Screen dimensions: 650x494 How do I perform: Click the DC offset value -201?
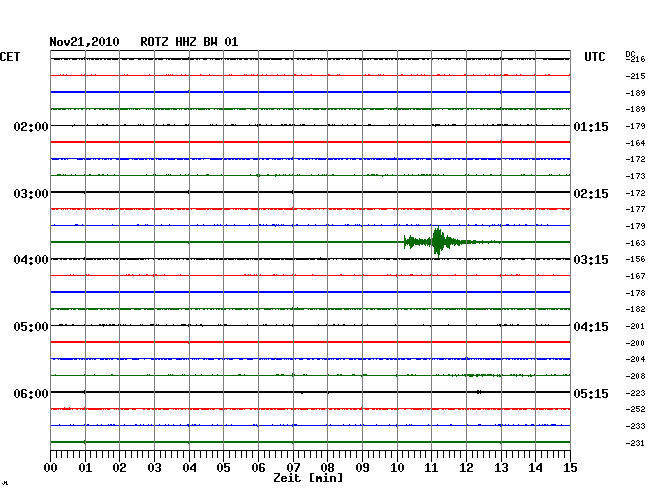click(x=635, y=326)
